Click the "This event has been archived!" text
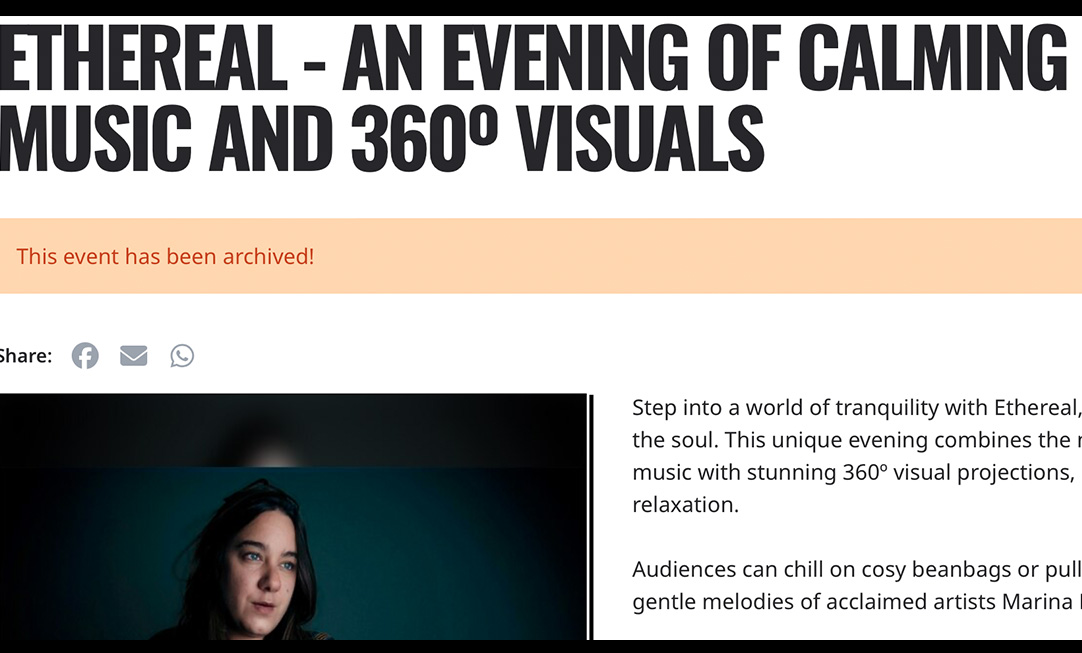The width and height of the screenshot is (1082, 653). (165, 256)
